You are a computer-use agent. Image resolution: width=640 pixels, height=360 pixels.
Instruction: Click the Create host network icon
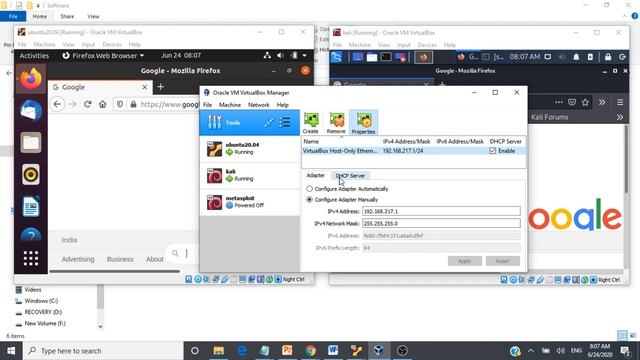[311, 123]
